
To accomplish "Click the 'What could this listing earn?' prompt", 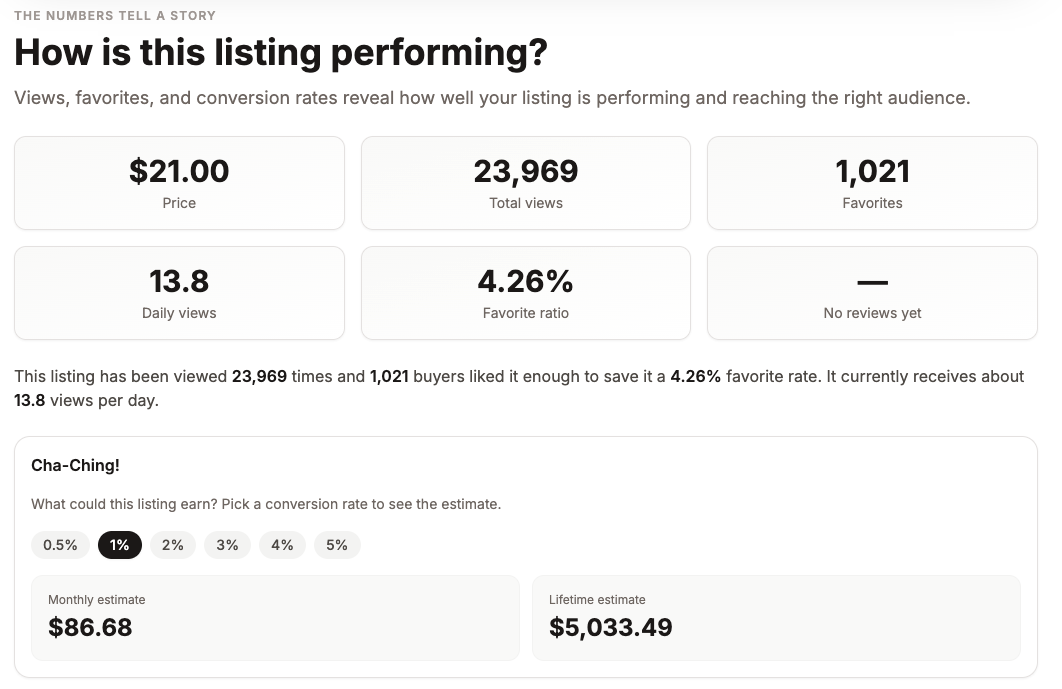I will [x=266, y=504].
